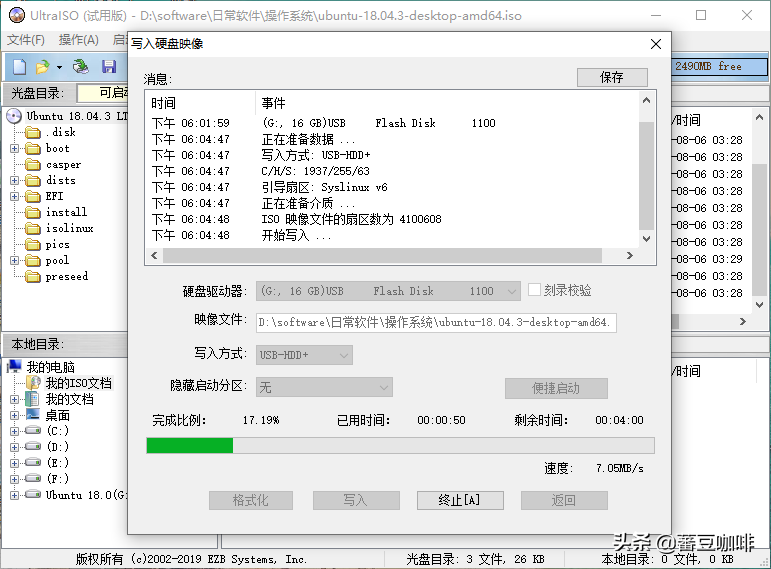Select the Ubuntu 18.0(G:) drive icon

[x=33, y=494]
